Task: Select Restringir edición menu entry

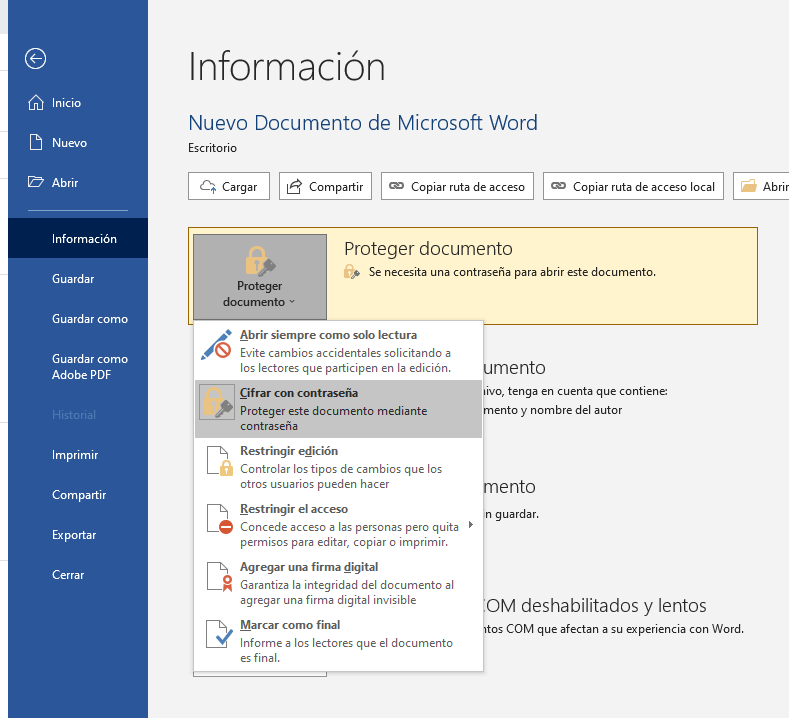Action: click(338, 466)
